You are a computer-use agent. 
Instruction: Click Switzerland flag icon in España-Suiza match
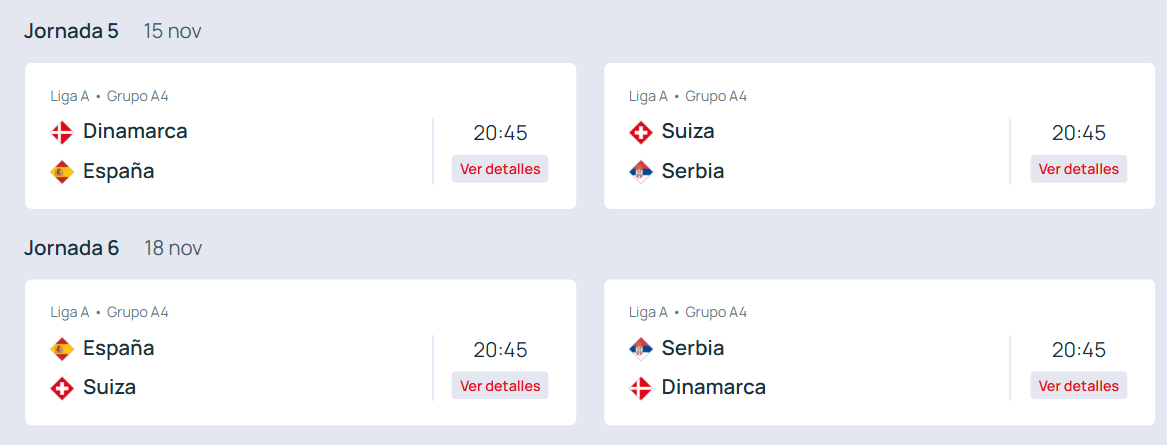tap(62, 388)
